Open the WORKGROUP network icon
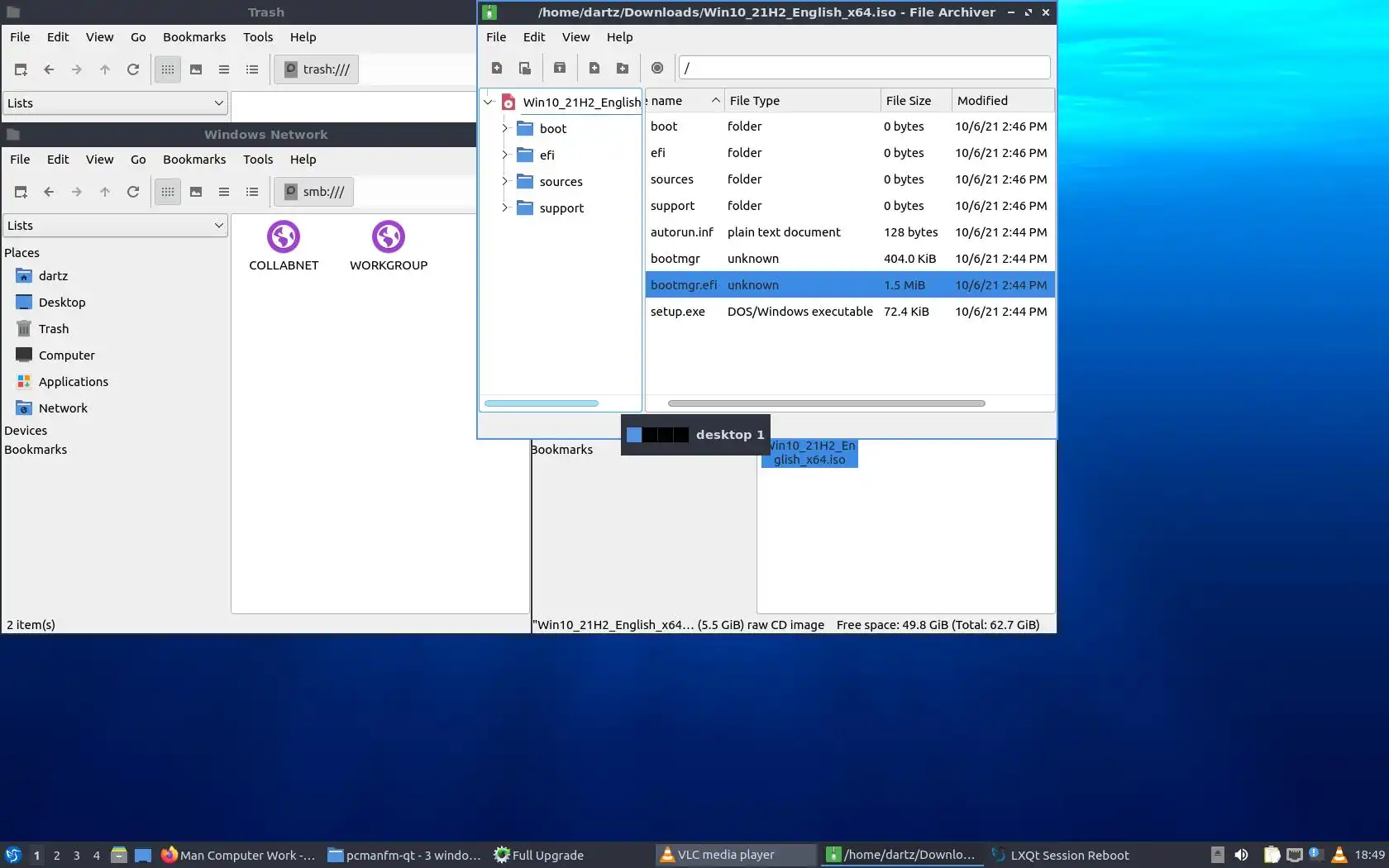The width and height of the screenshot is (1389, 868). 389,246
